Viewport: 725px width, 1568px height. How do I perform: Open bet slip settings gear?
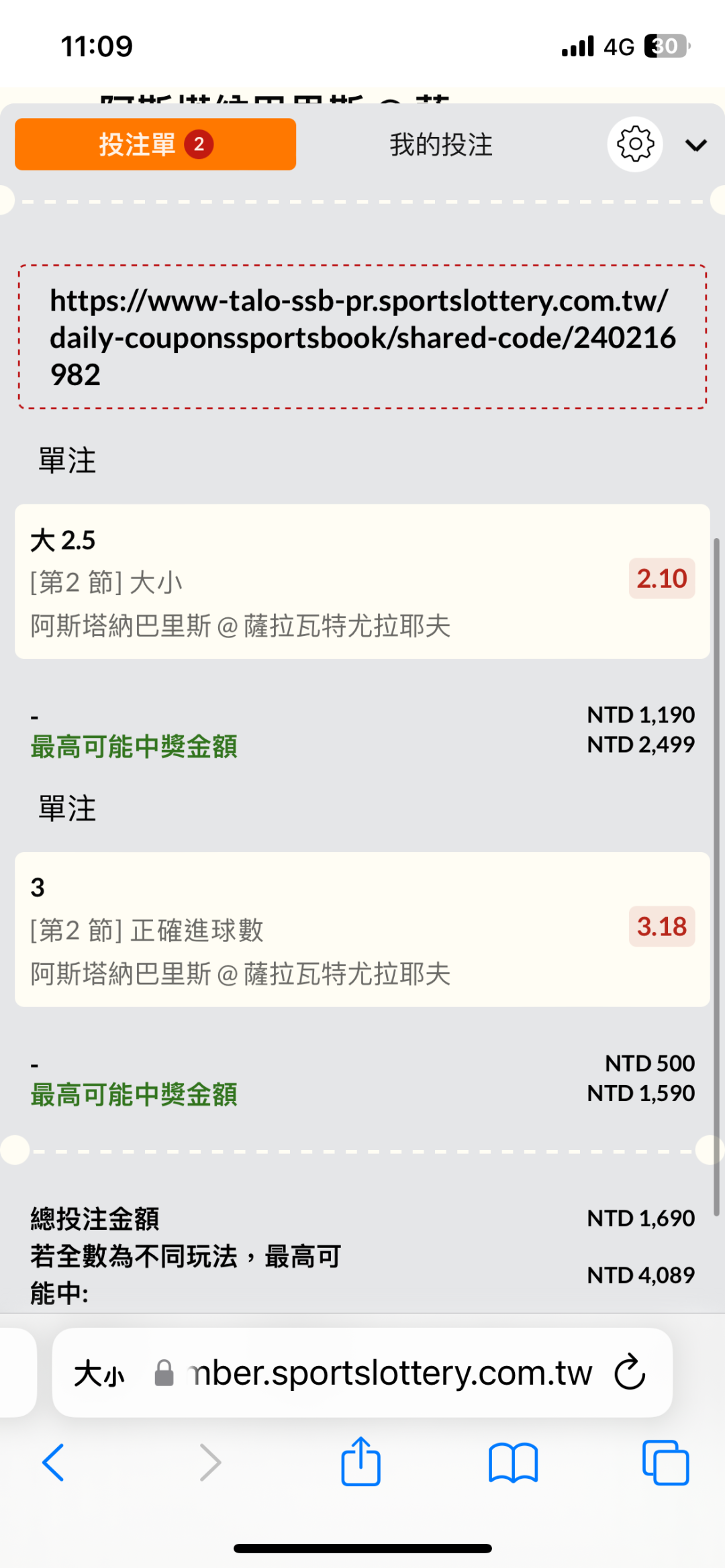coord(635,144)
